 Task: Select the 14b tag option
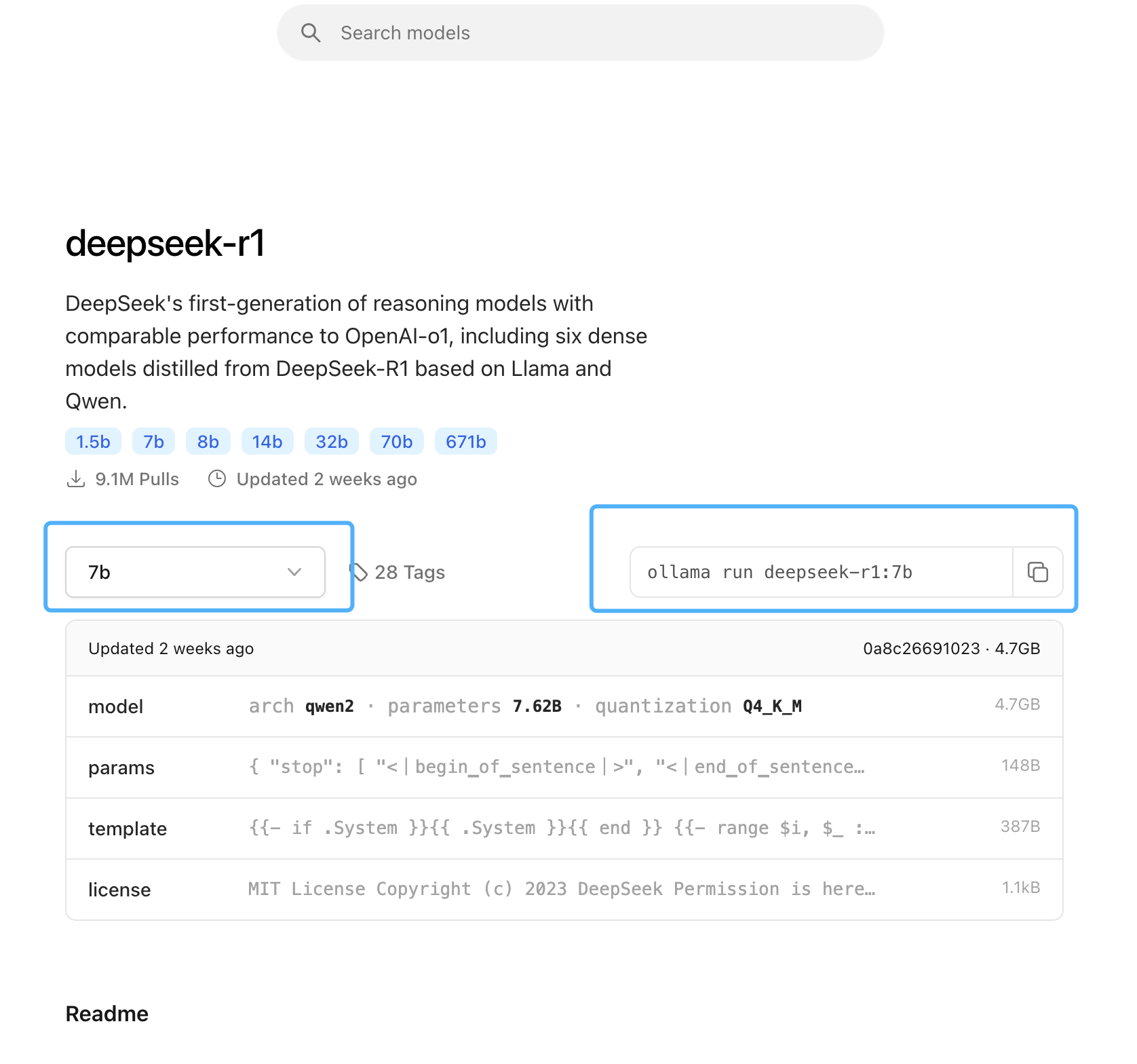click(x=267, y=441)
